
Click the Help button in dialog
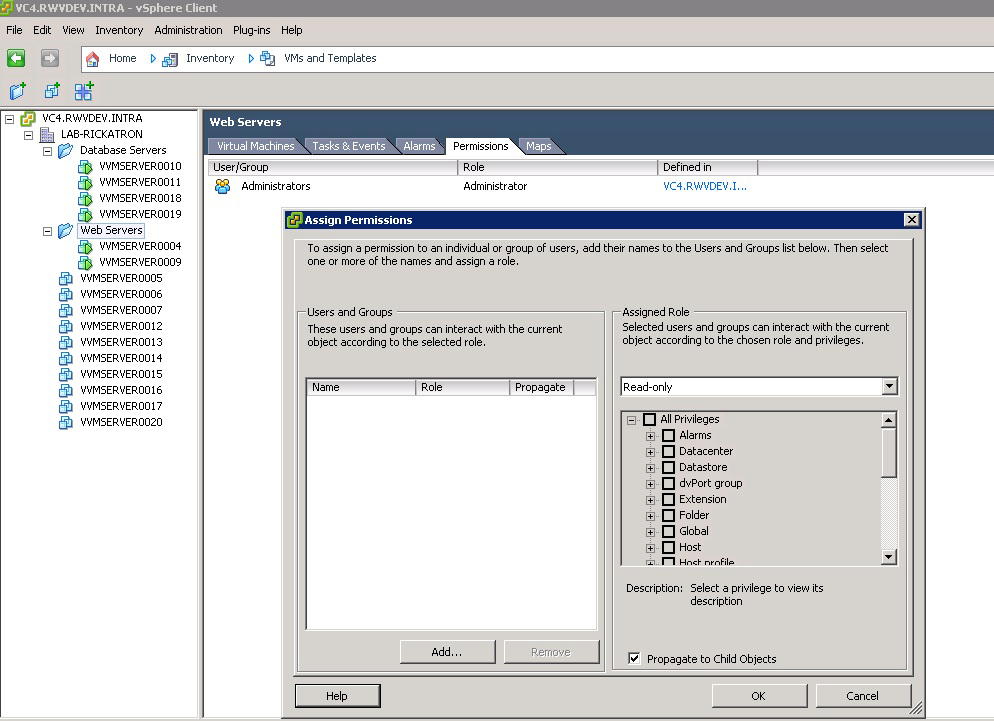tap(337, 696)
